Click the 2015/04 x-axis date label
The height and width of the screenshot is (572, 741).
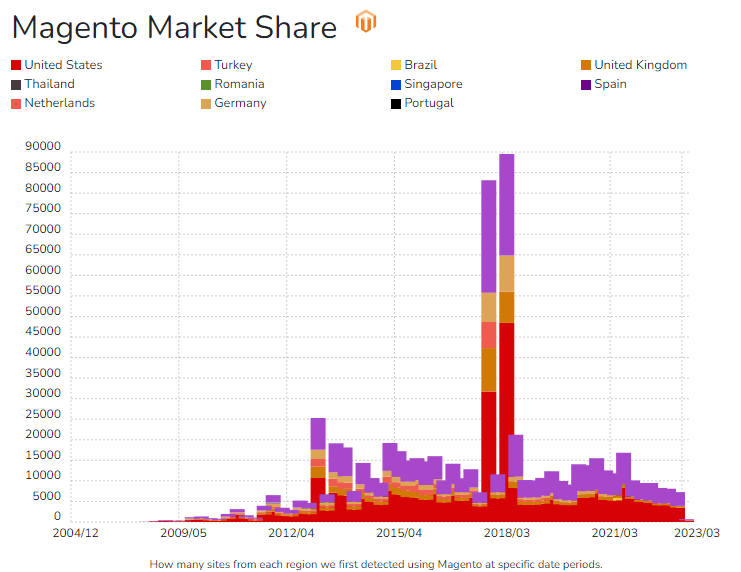399,533
